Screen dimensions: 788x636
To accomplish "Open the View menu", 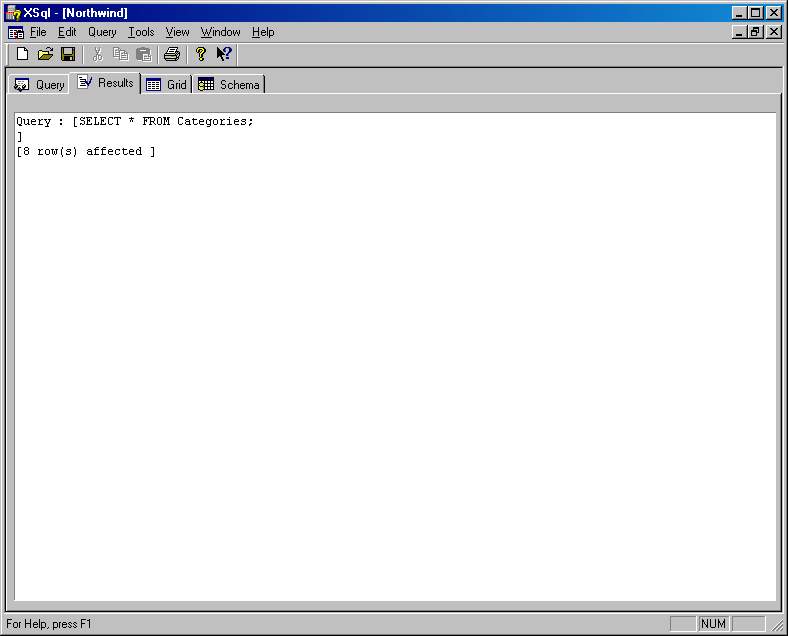I will [x=177, y=32].
